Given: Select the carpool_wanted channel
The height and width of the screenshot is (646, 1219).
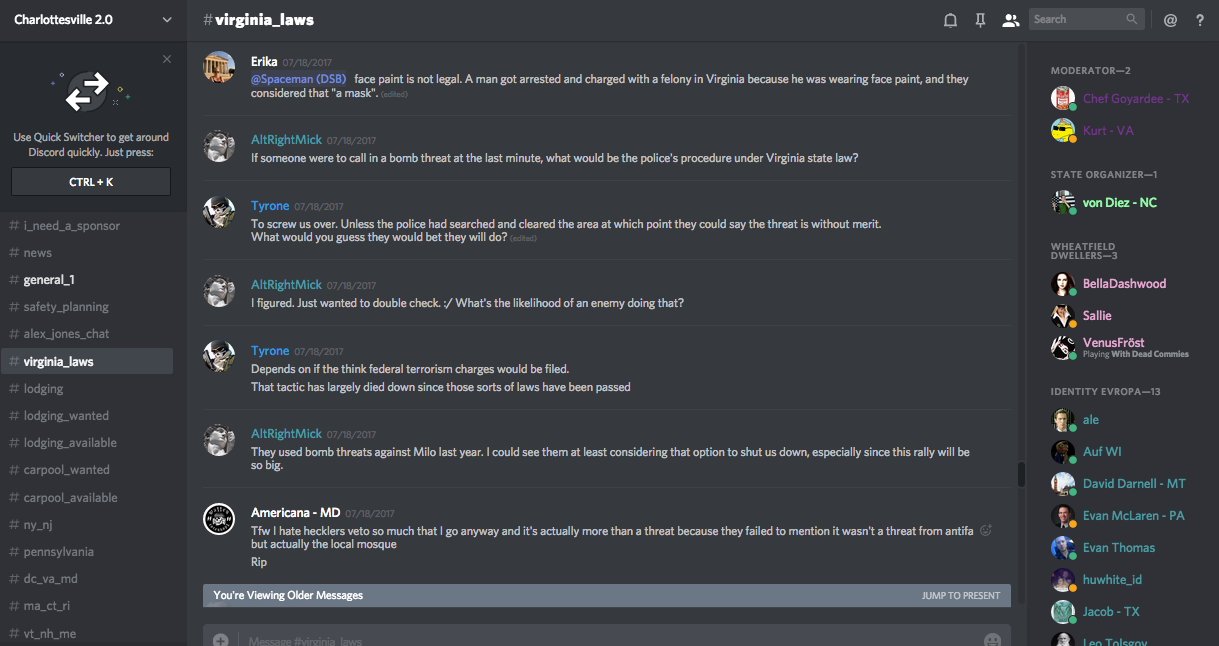Looking at the screenshot, I should point(66,470).
